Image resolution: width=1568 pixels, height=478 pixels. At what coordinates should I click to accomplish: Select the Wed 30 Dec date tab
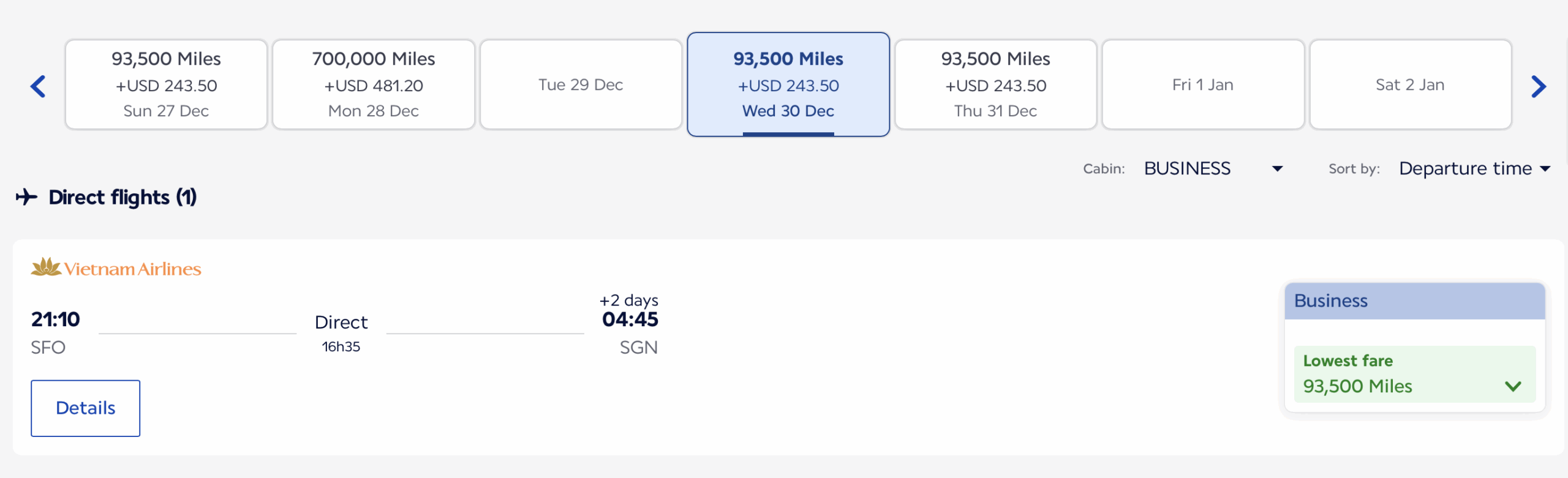[788, 84]
